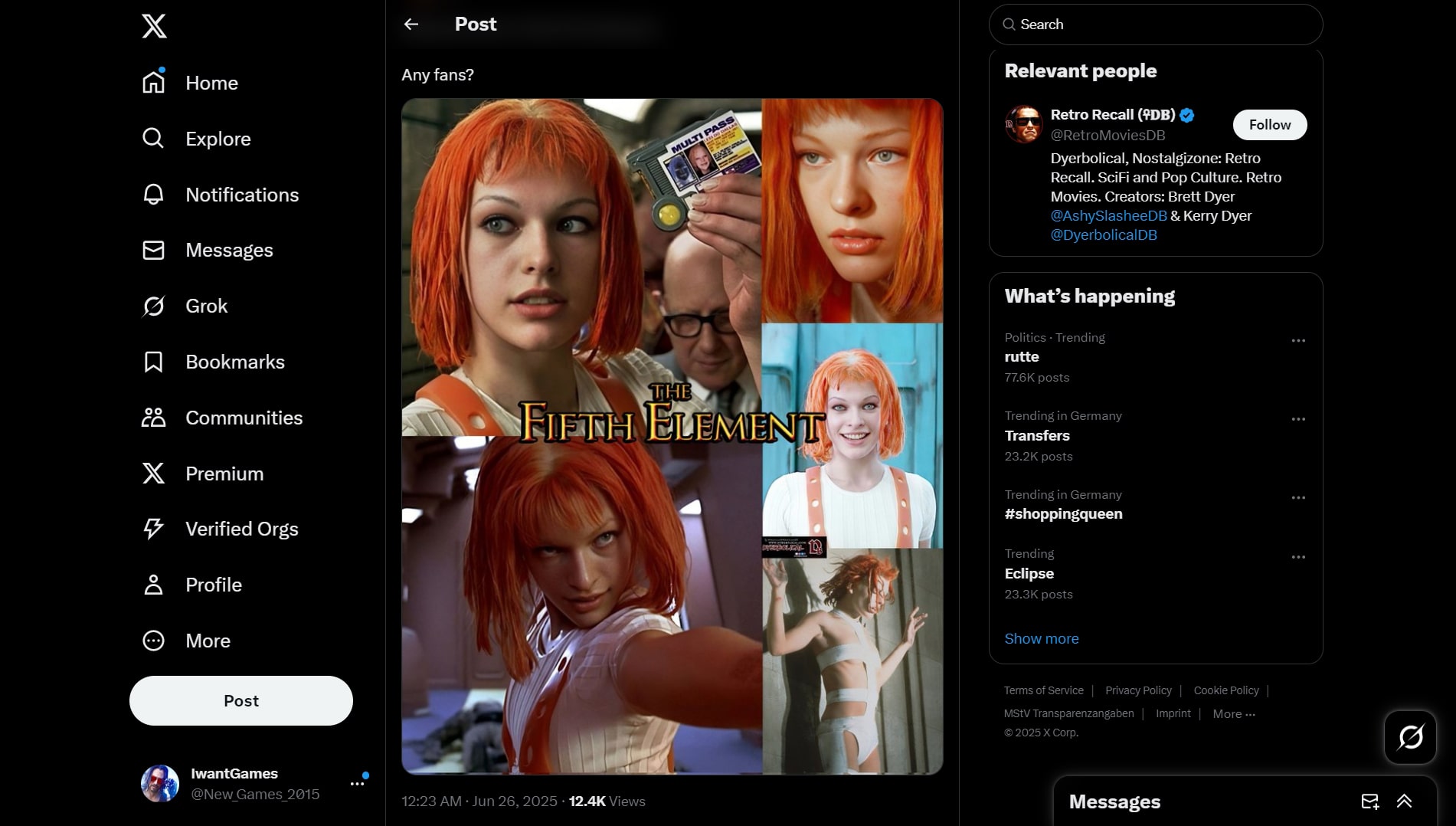Click the Profile person icon

pyautogui.click(x=153, y=585)
